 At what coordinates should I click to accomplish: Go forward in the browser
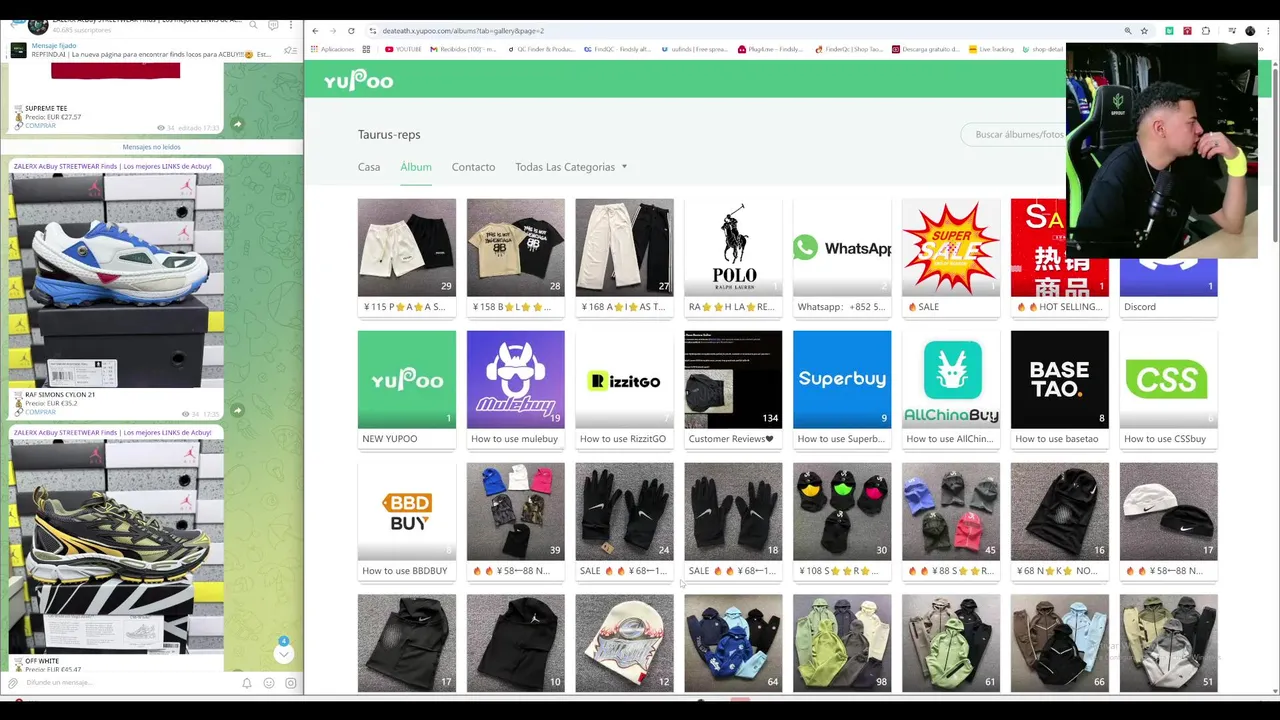click(333, 31)
